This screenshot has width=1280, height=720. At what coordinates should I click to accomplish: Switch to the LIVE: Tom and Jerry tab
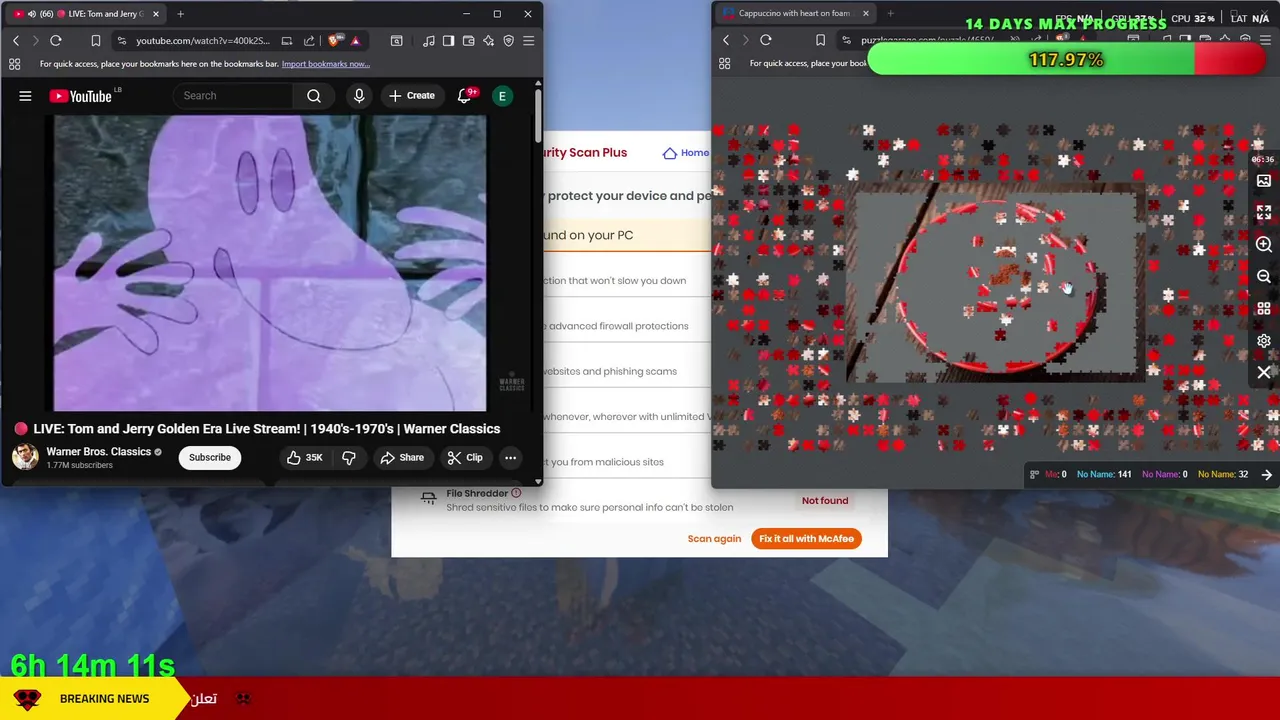coord(88,14)
